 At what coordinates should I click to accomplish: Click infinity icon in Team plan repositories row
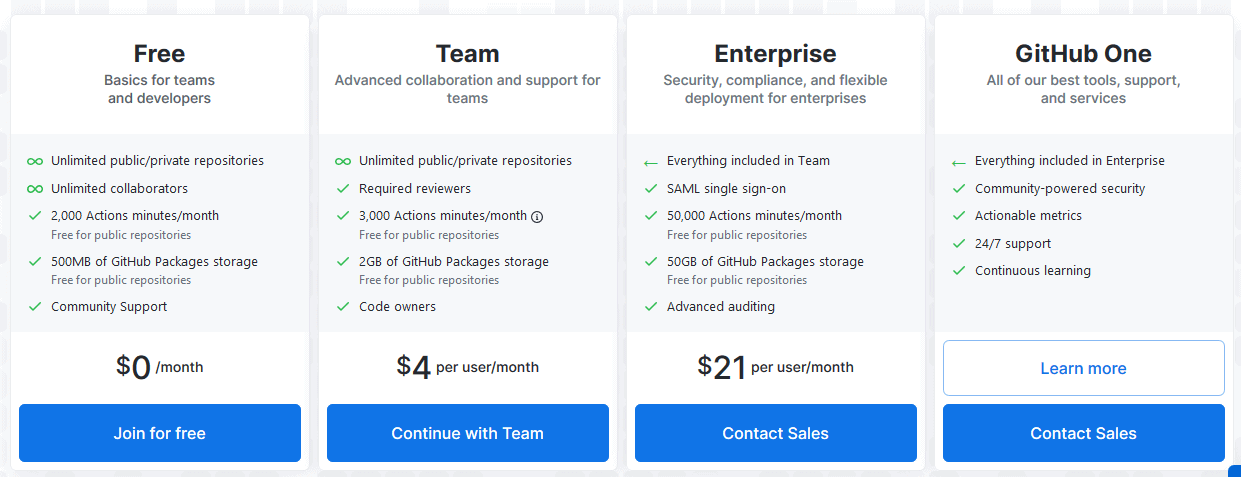pyautogui.click(x=343, y=161)
